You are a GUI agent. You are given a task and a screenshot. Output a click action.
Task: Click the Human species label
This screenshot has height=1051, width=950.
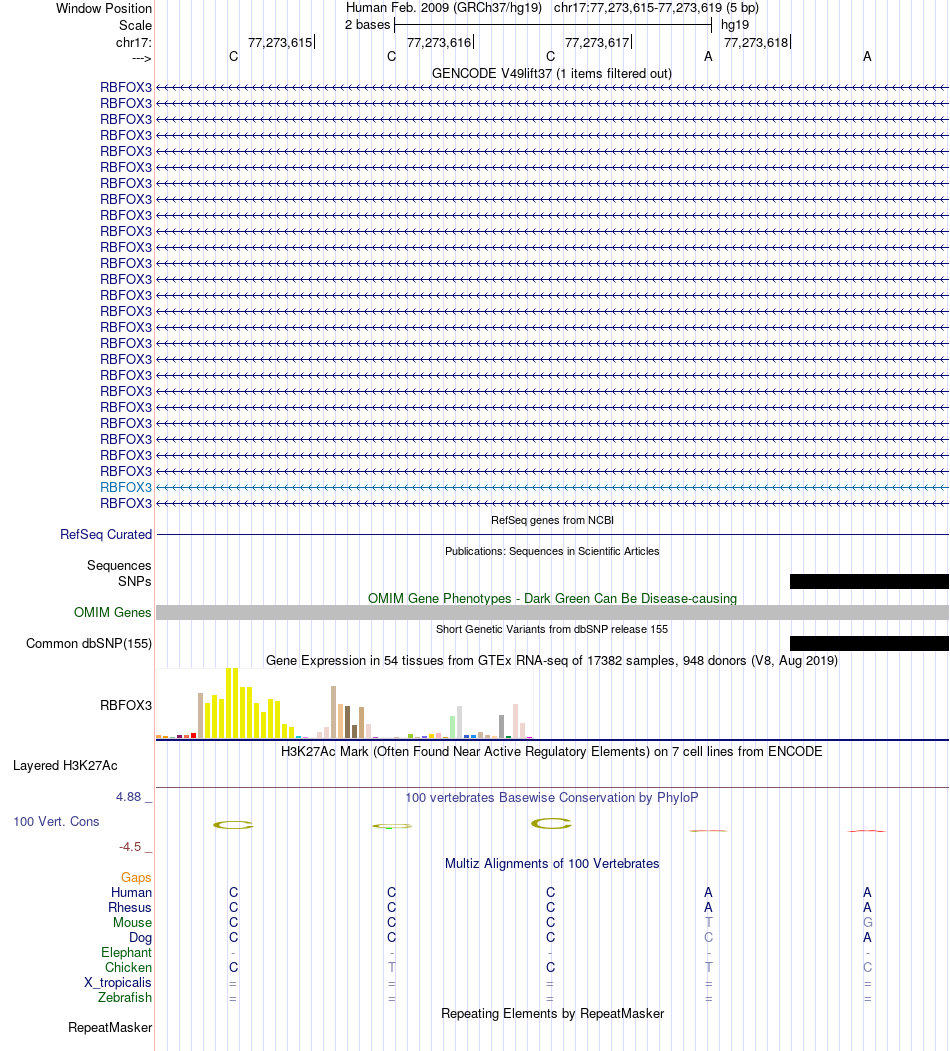[131, 893]
